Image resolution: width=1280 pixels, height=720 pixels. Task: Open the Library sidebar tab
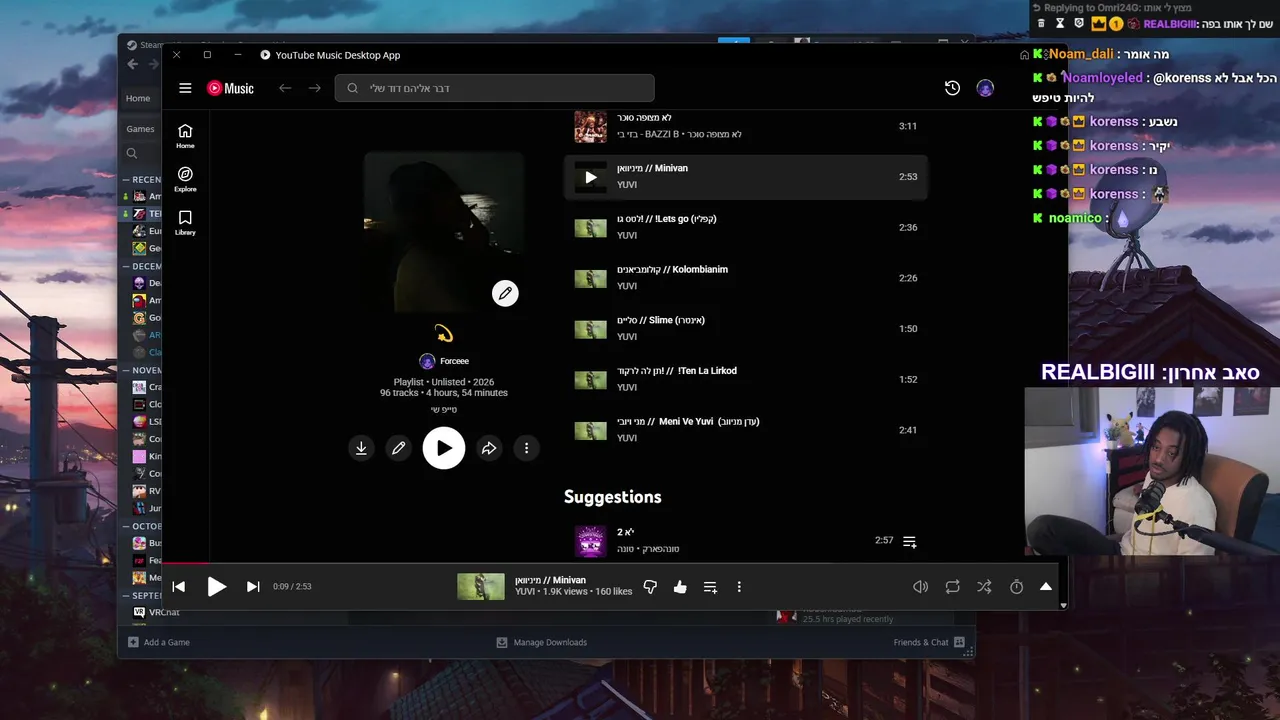point(185,222)
